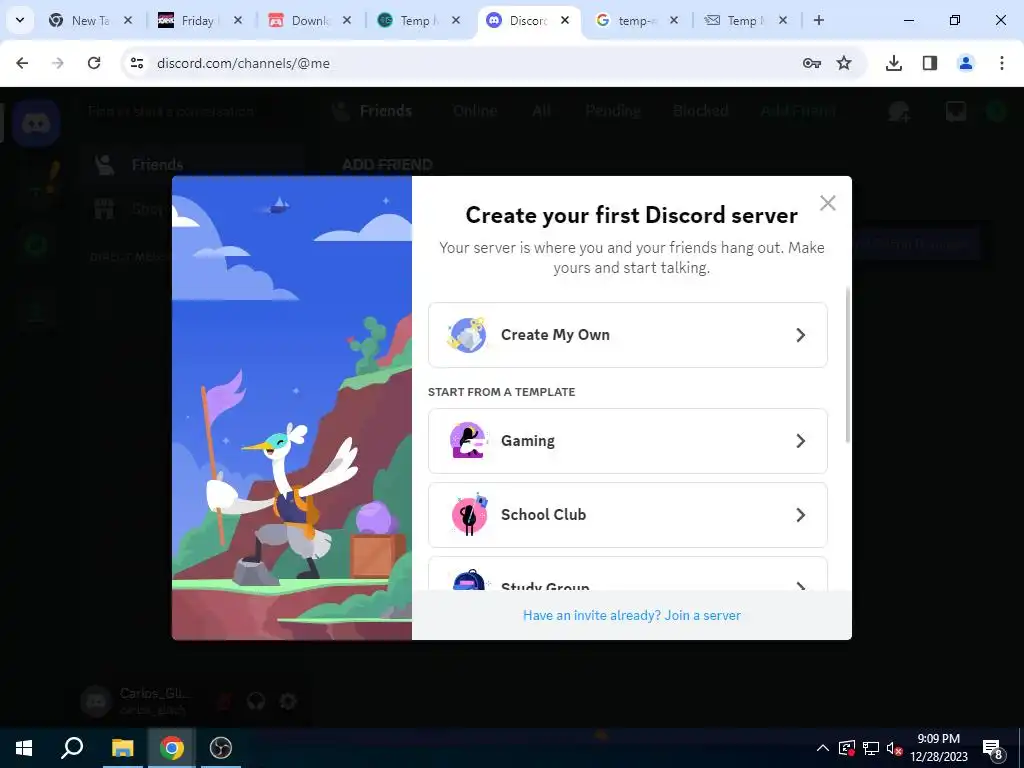Image resolution: width=1024 pixels, height=768 pixels.
Task: Open the Chrome three-dot menu
Action: (1001, 63)
